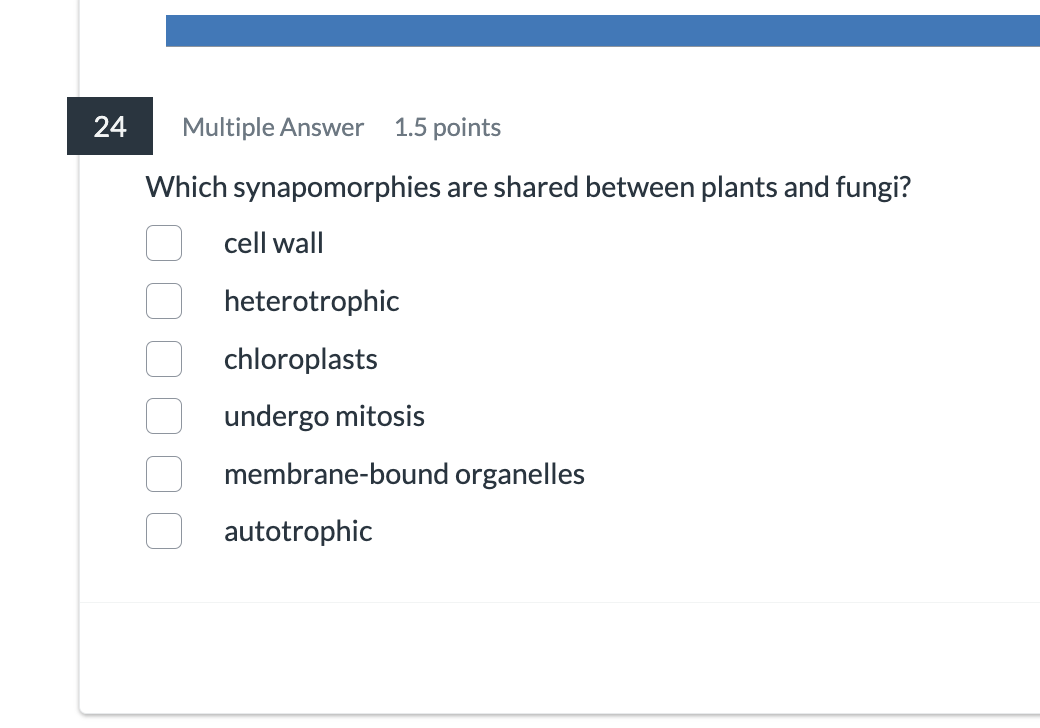
Task: Select the 'heterotrophic' answer text
Action: click(x=311, y=301)
